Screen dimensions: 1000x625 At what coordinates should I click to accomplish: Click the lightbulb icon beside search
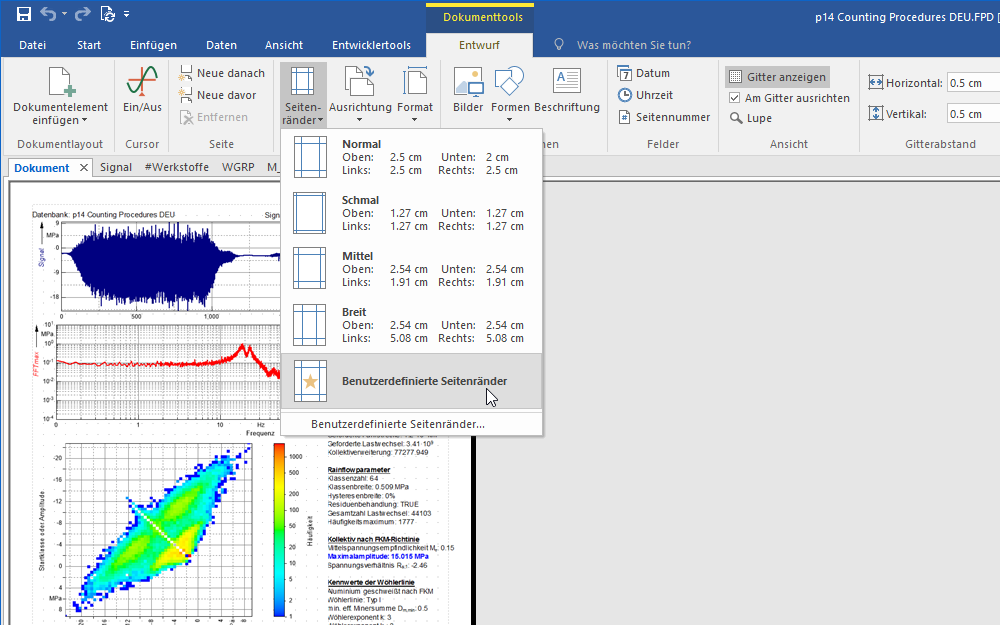(559, 45)
